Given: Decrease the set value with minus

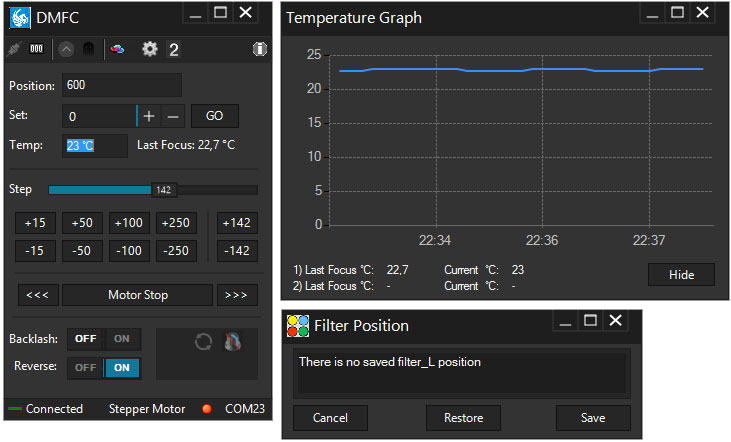Looking at the screenshot, I should (x=173, y=116).
